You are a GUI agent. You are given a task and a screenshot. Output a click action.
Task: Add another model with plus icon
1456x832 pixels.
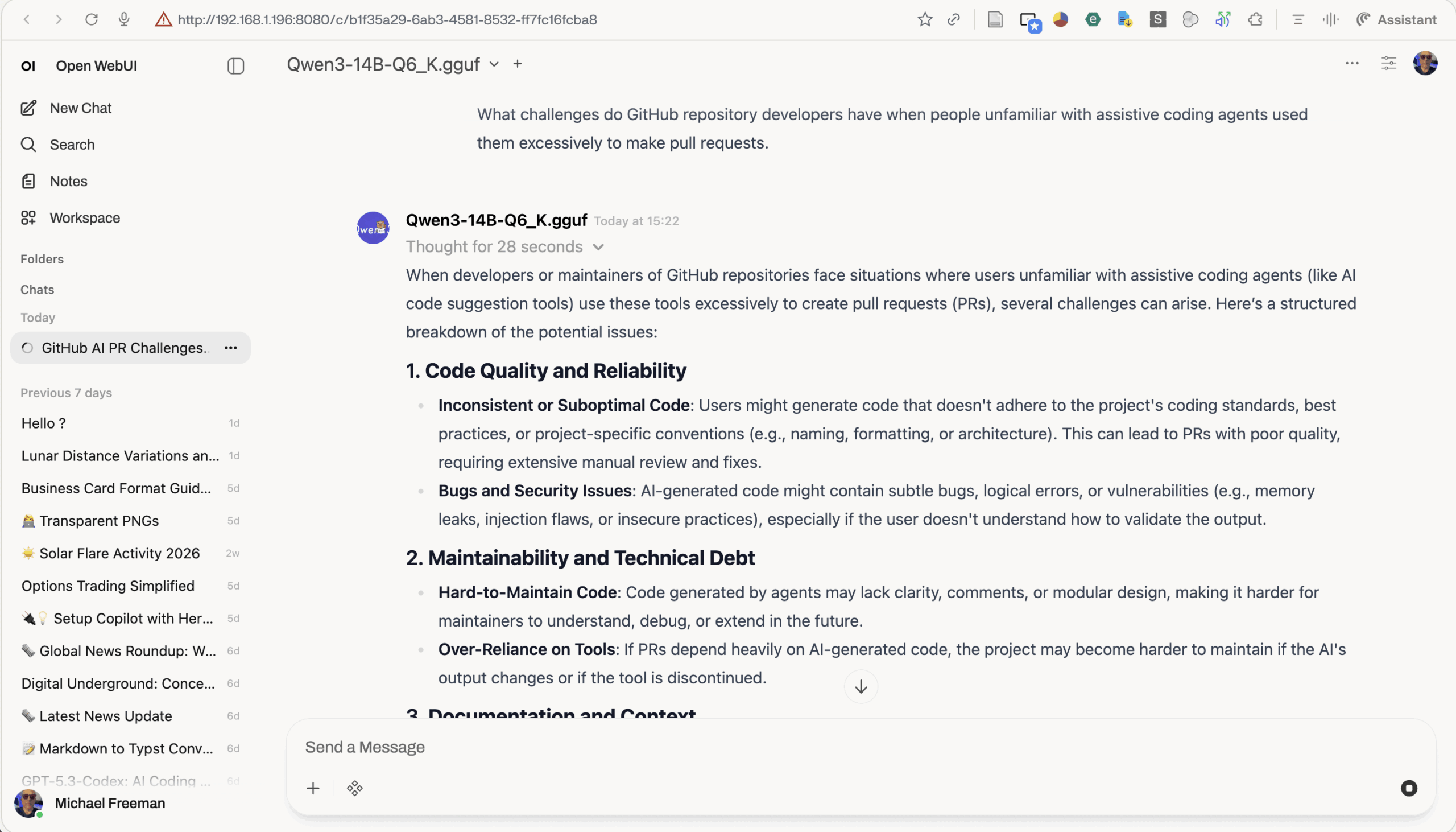click(x=518, y=64)
